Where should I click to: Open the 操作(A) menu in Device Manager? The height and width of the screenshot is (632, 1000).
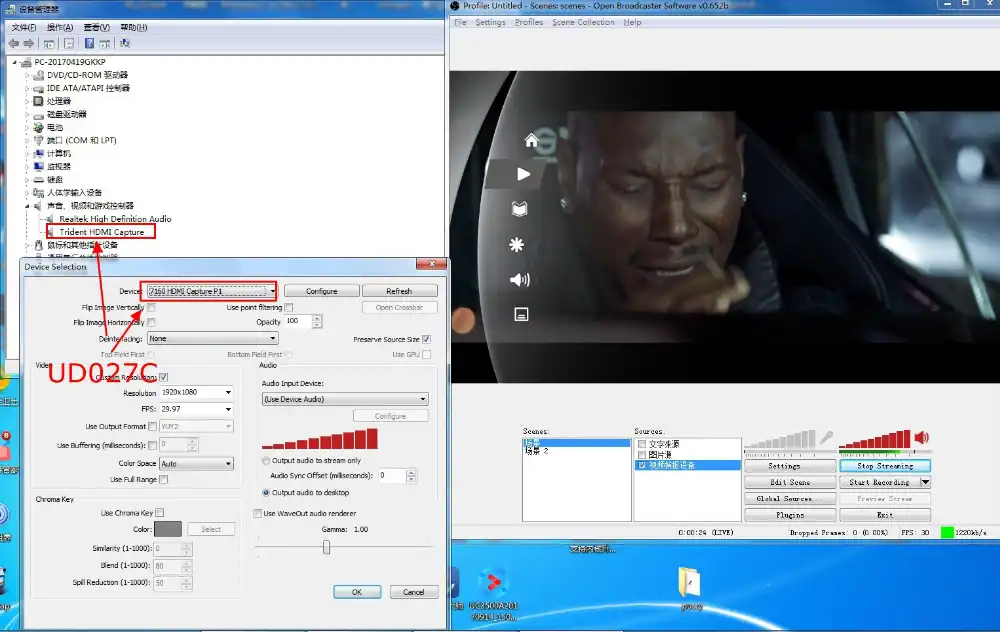point(60,27)
